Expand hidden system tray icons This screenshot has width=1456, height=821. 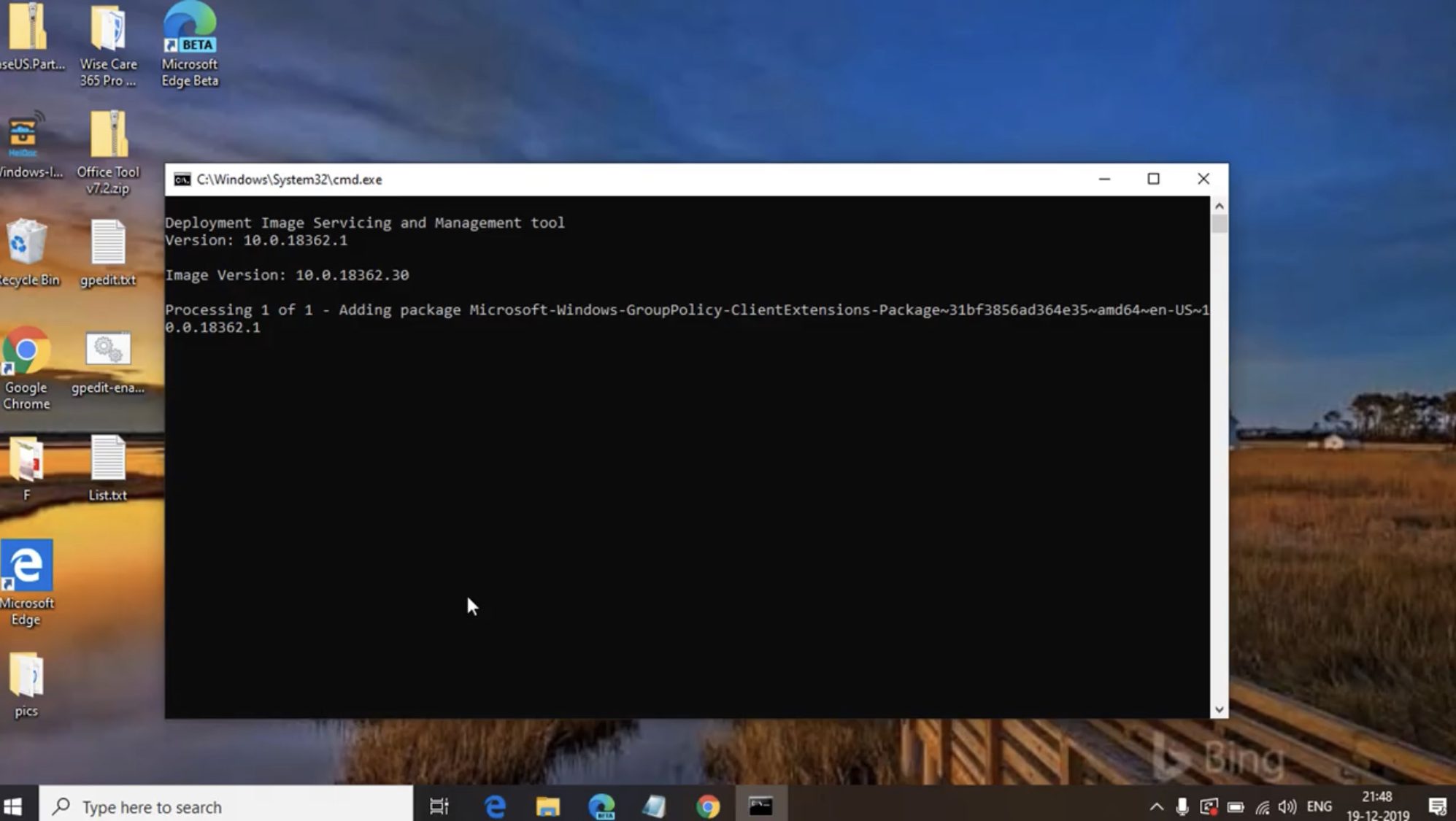[1157, 806]
